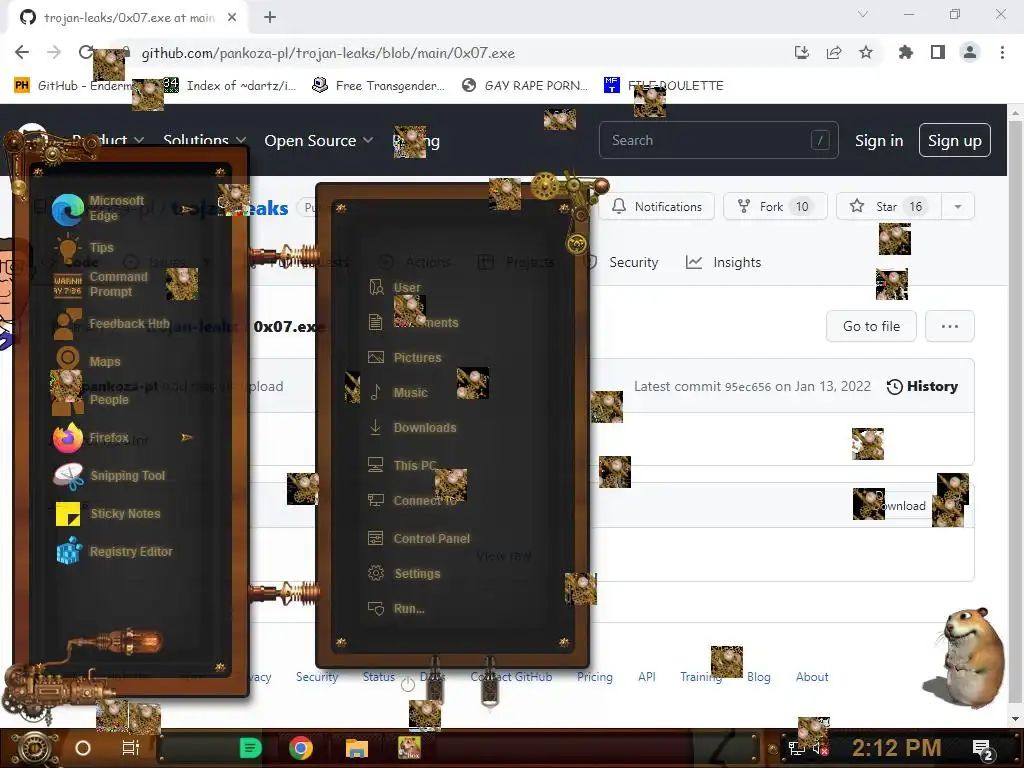The height and width of the screenshot is (768, 1024).
Task: Click the network tray icon
Action: [796, 748]
